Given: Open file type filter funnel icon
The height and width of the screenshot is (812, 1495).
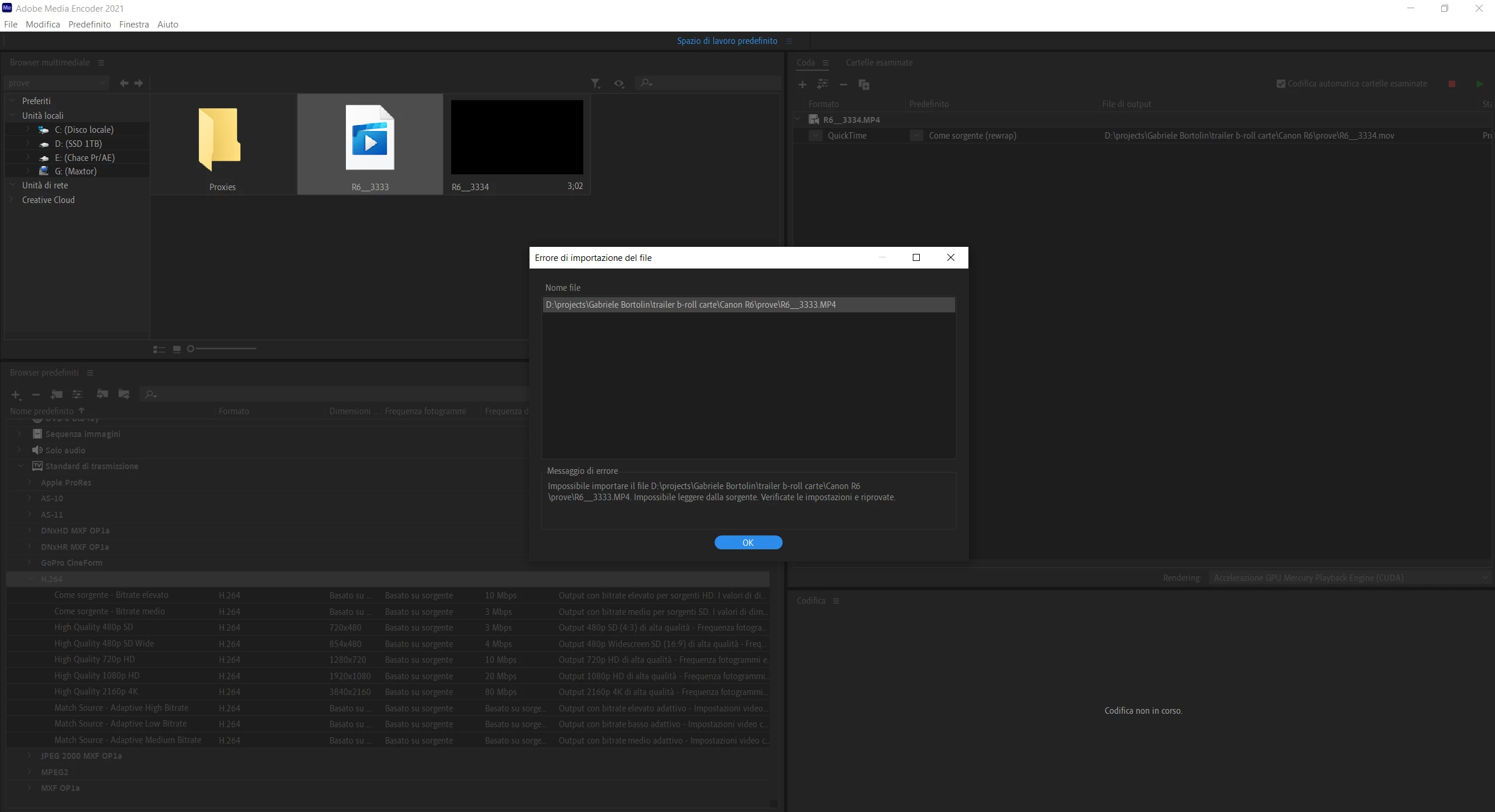Looking at the screenshot, I should tap(595, 84).
